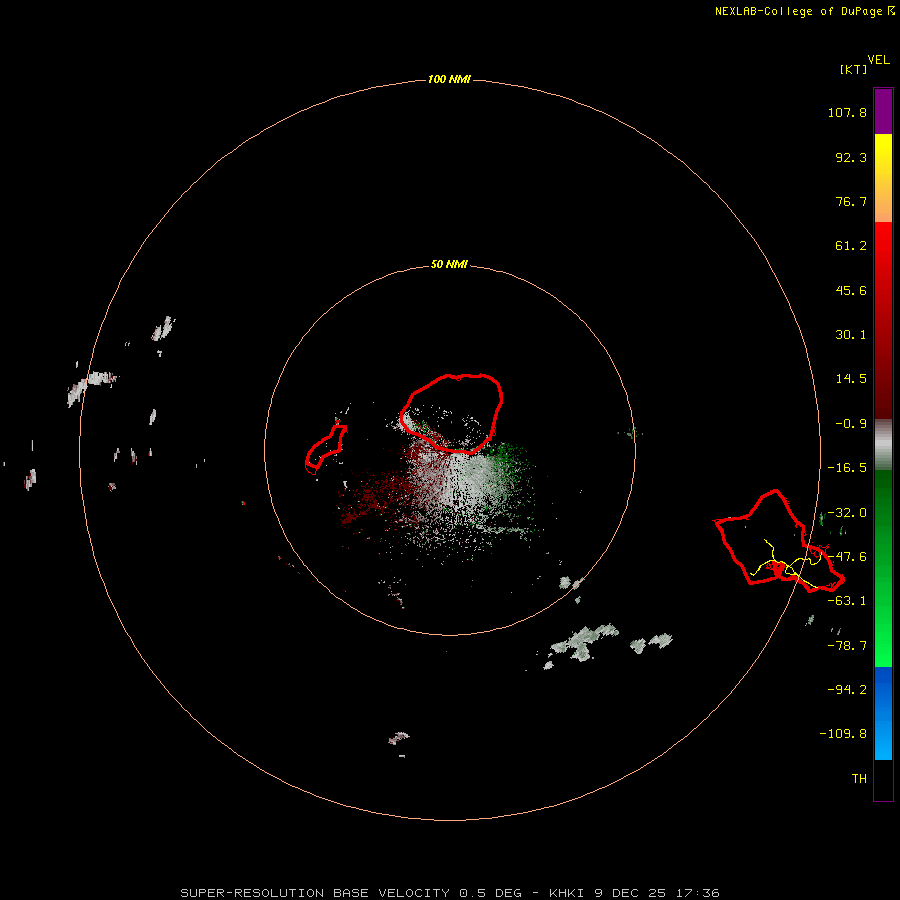The width and height of the screenshot is (900, 900).
Task: Click the 45.6 legend value
Action: pyautogui.click(x=851, y=290)
